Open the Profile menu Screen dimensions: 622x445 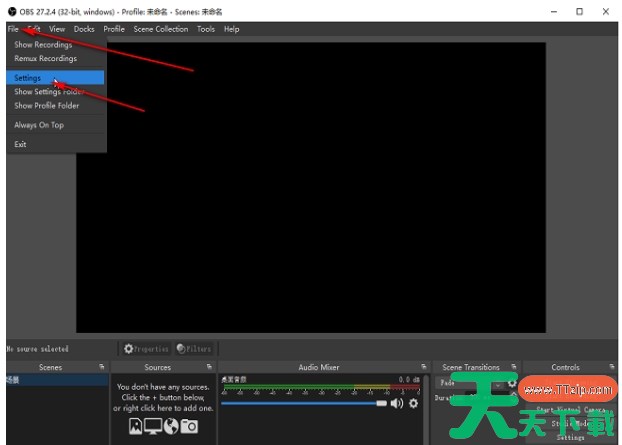[114, 29]
